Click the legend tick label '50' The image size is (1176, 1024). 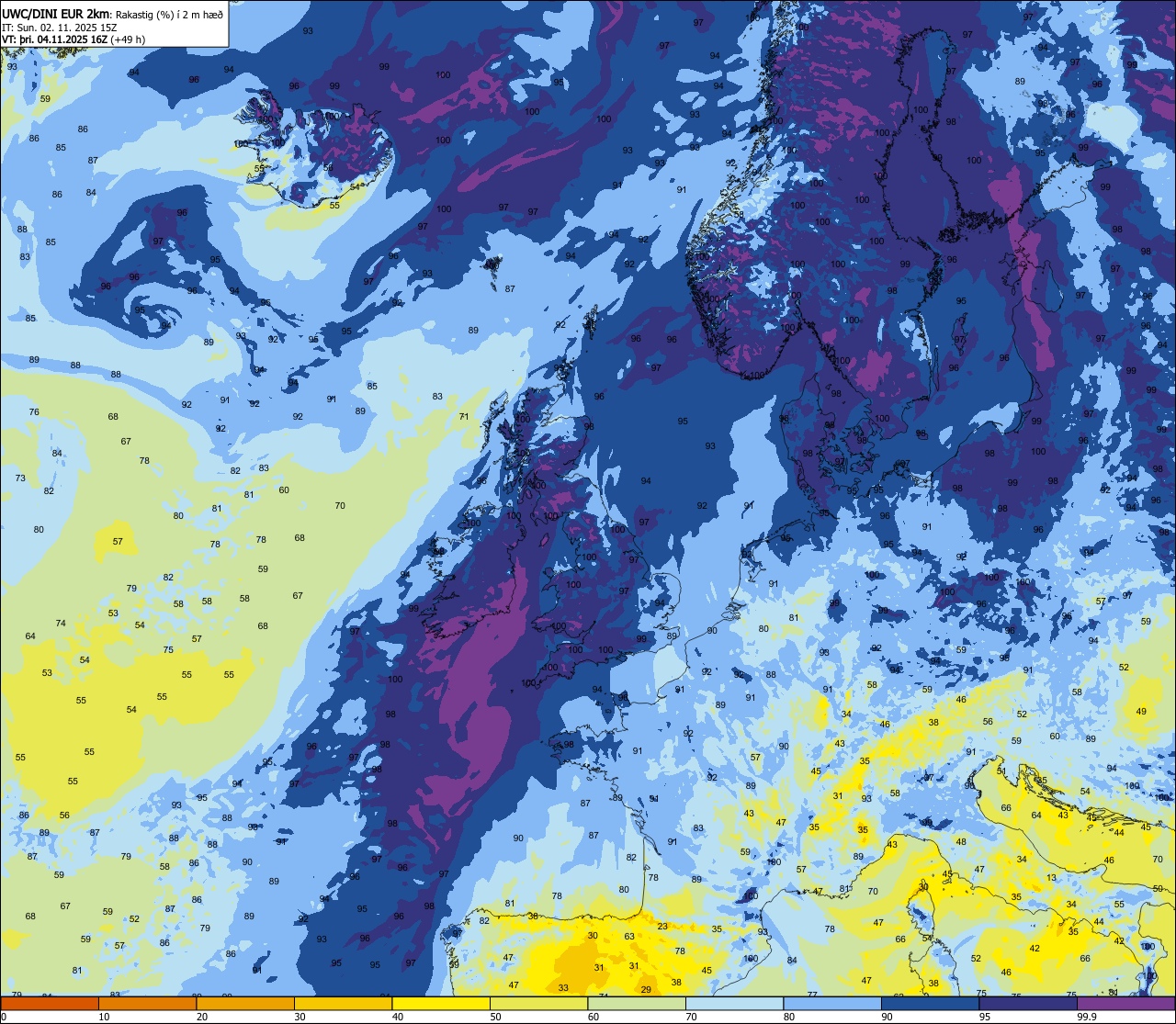pyautogui.click(x=495, y=1017)
